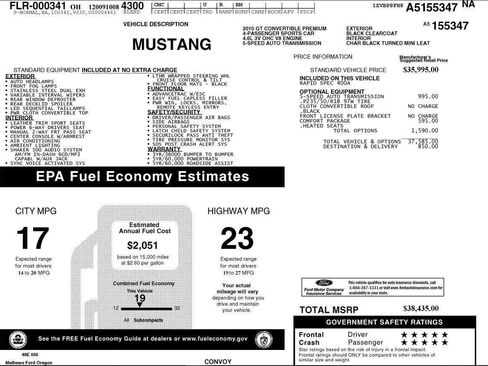Click the highway MPG value 23
The height and width of the screenshot is (366, 488).
pyautogui.click(x=237, y=238)
